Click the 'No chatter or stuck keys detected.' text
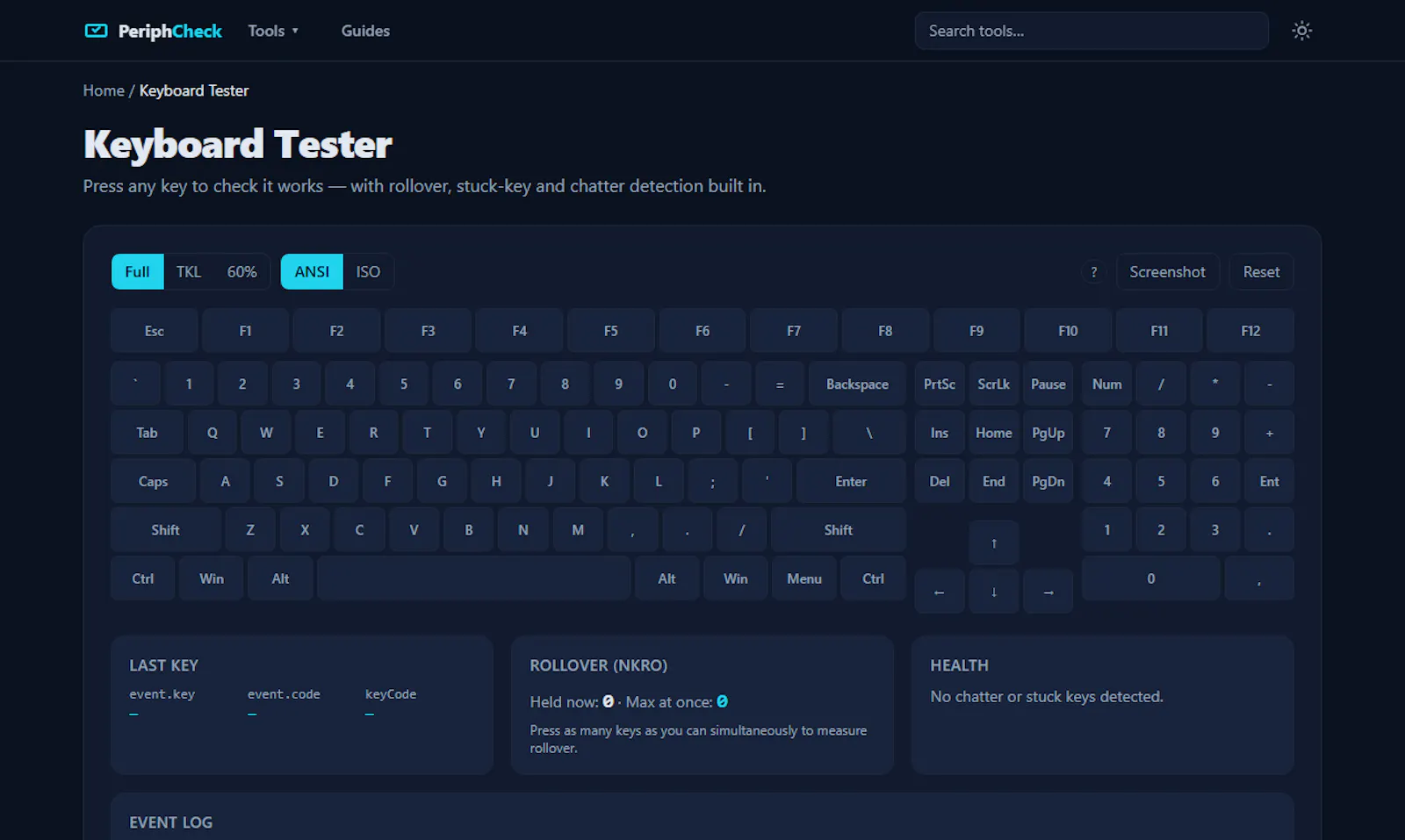The image size is (1405, 840). pyautogui.click(x=1047, y=697)
